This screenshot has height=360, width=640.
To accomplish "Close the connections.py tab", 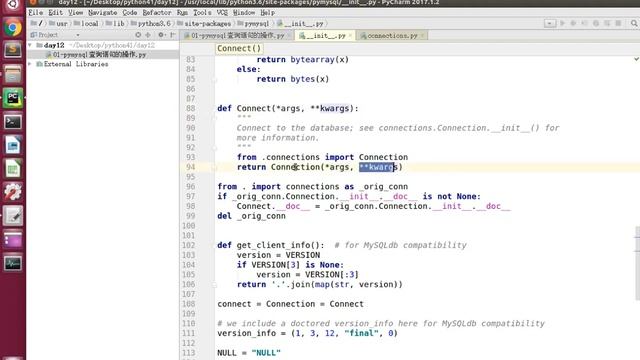I will coord(422,36).
